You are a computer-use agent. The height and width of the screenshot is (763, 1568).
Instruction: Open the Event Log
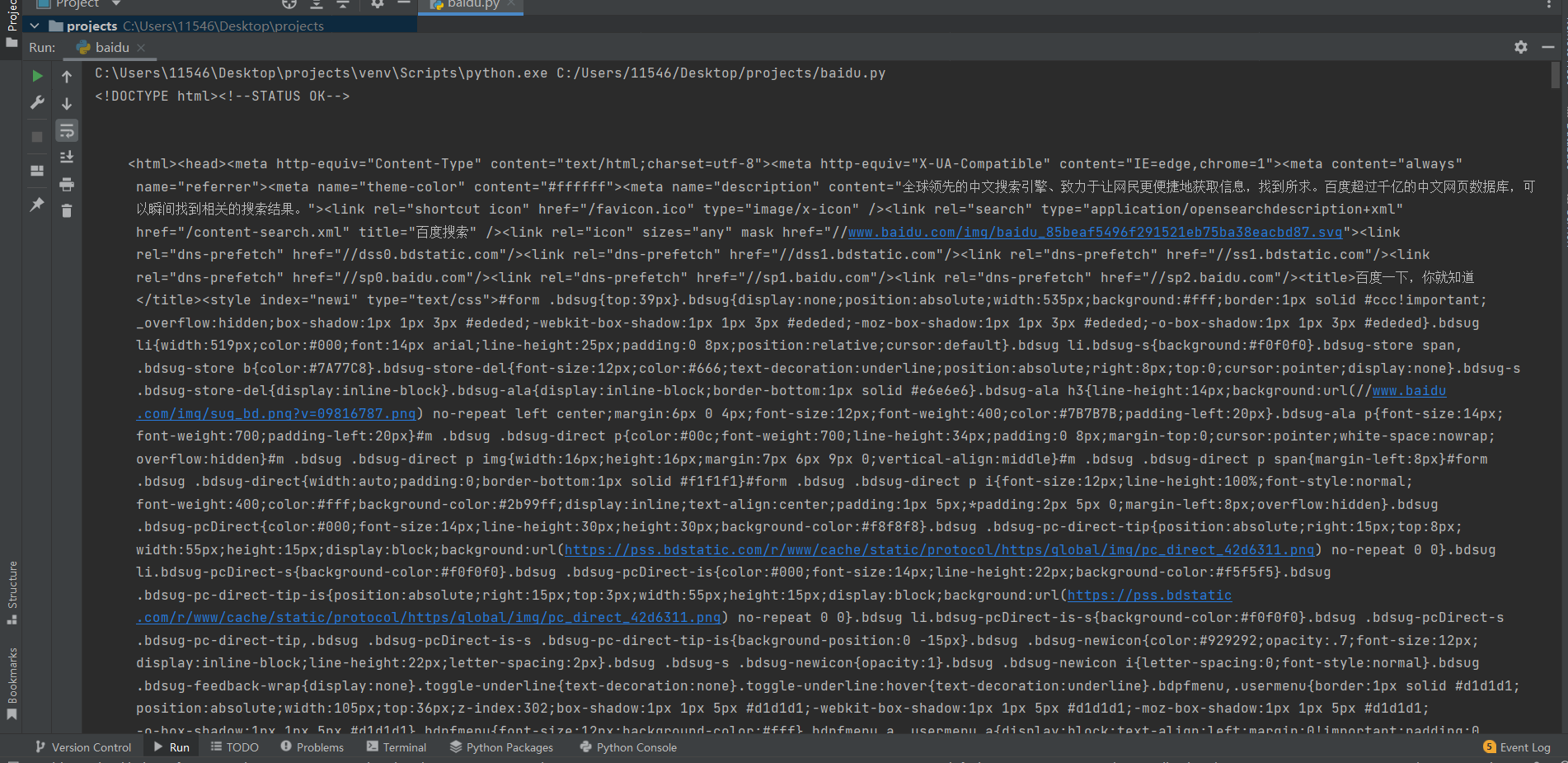(x=1517, y=747)
